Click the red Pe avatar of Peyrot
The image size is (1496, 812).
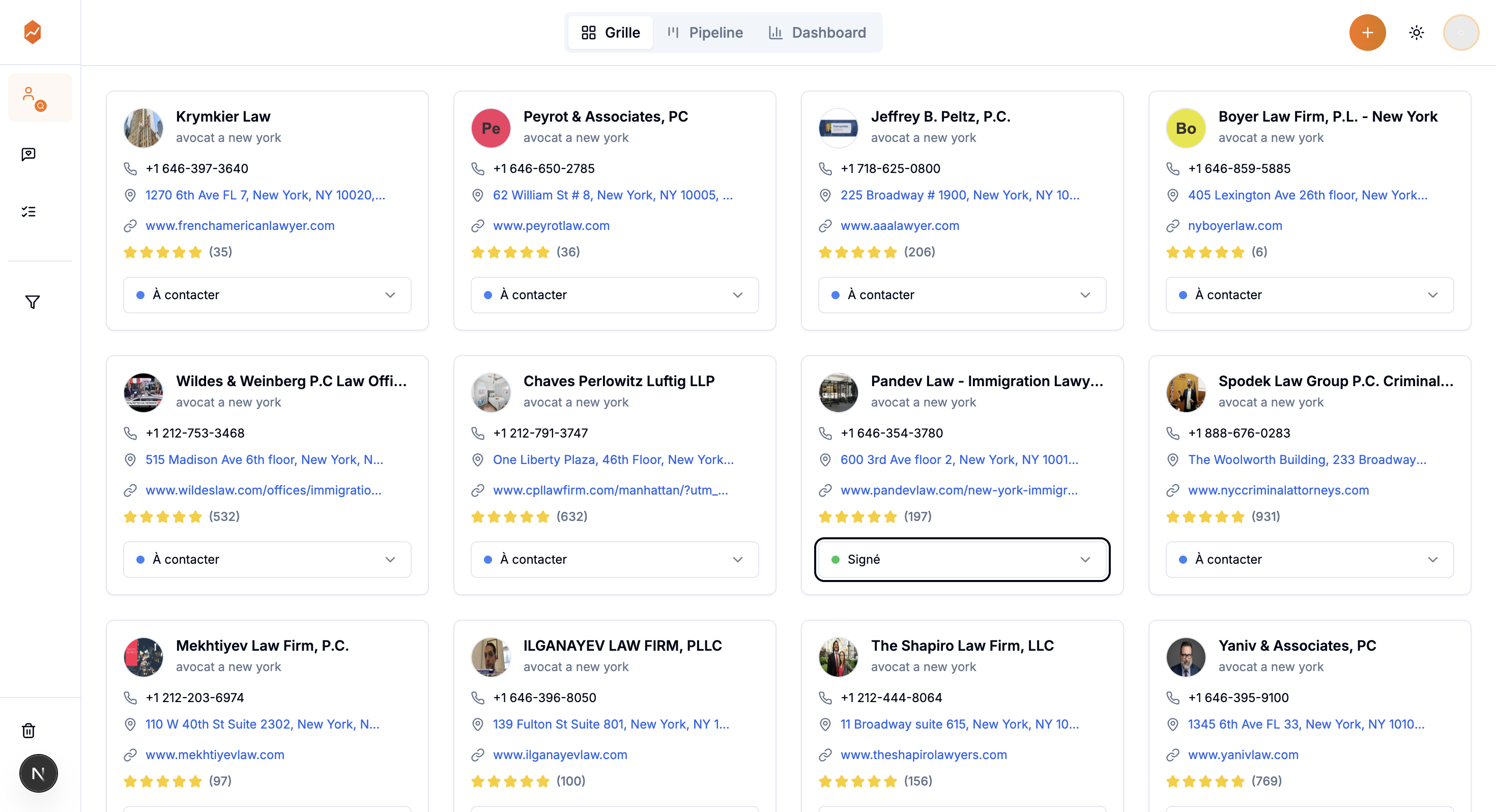491,128
